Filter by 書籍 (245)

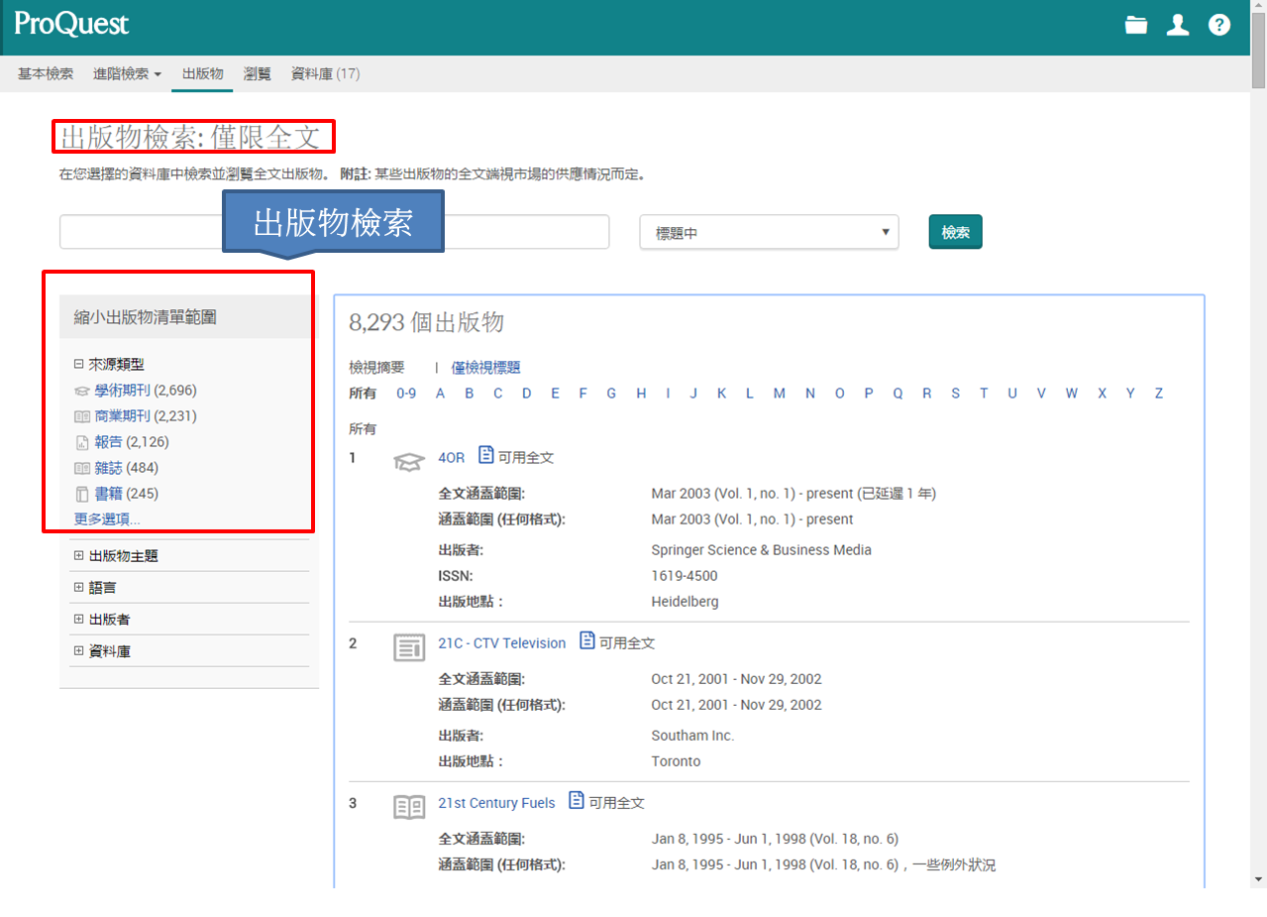coord(126,494)
